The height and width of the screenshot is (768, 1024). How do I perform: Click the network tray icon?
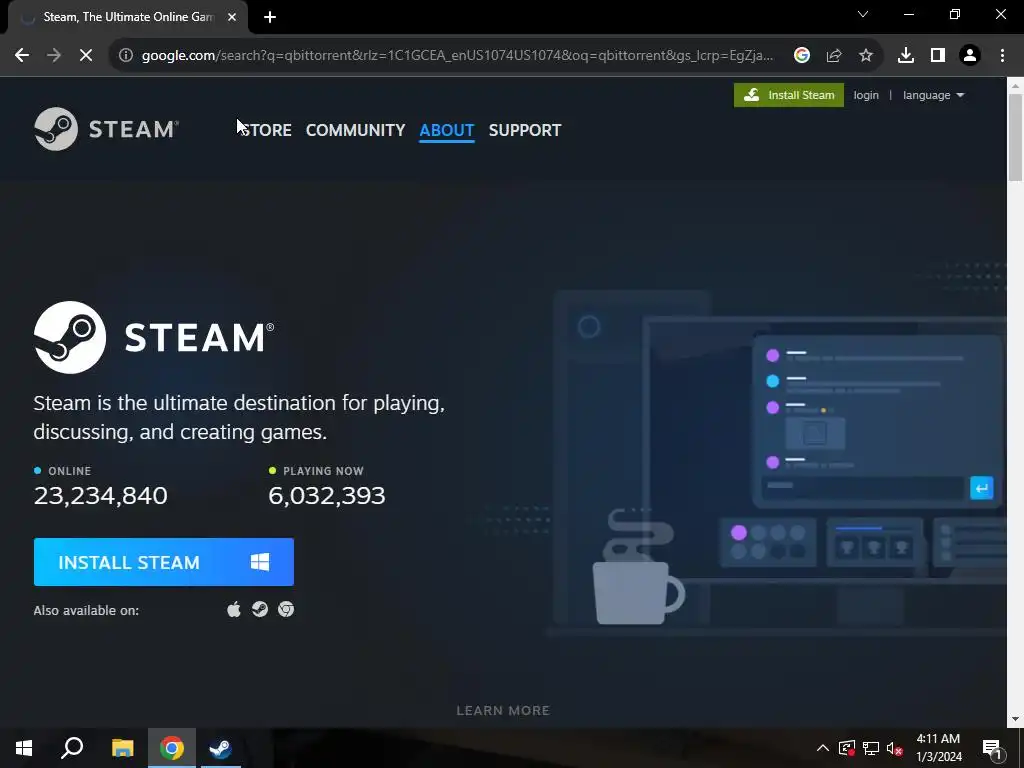[x=871, y=748]
